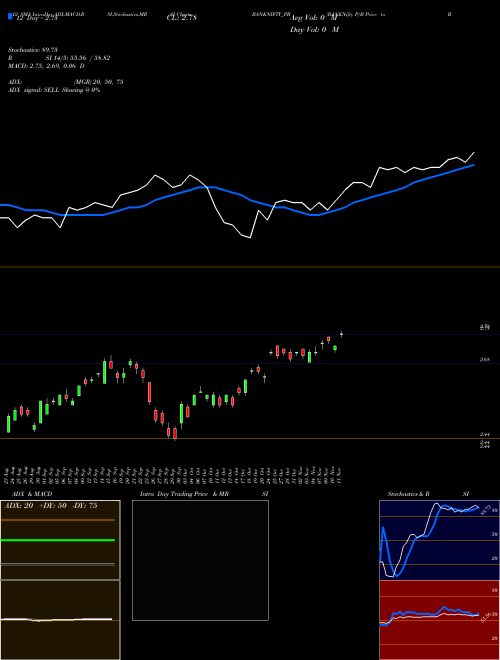Click the RSI chart with dark red background
Screen dimensions: 500x660
click(439, 620)
